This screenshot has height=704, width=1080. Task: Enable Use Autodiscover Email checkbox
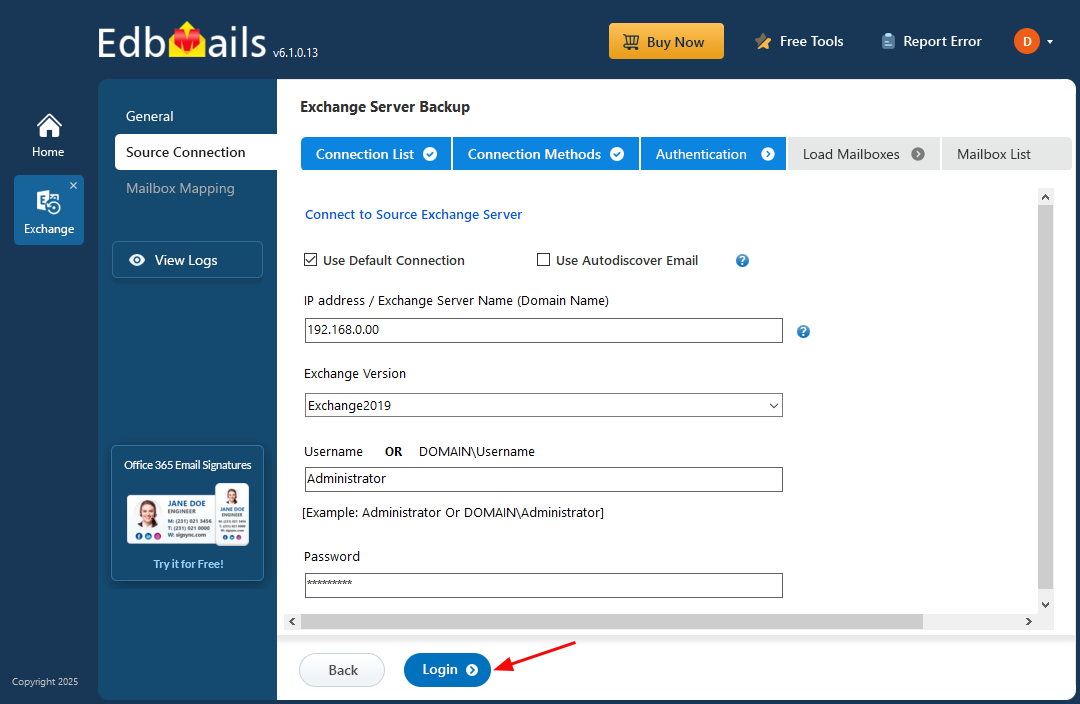(543, 260)
